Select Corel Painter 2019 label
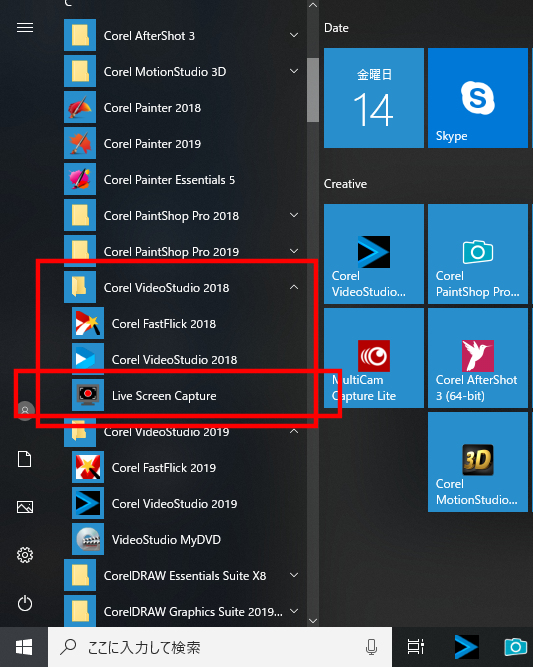 [152, 144]
